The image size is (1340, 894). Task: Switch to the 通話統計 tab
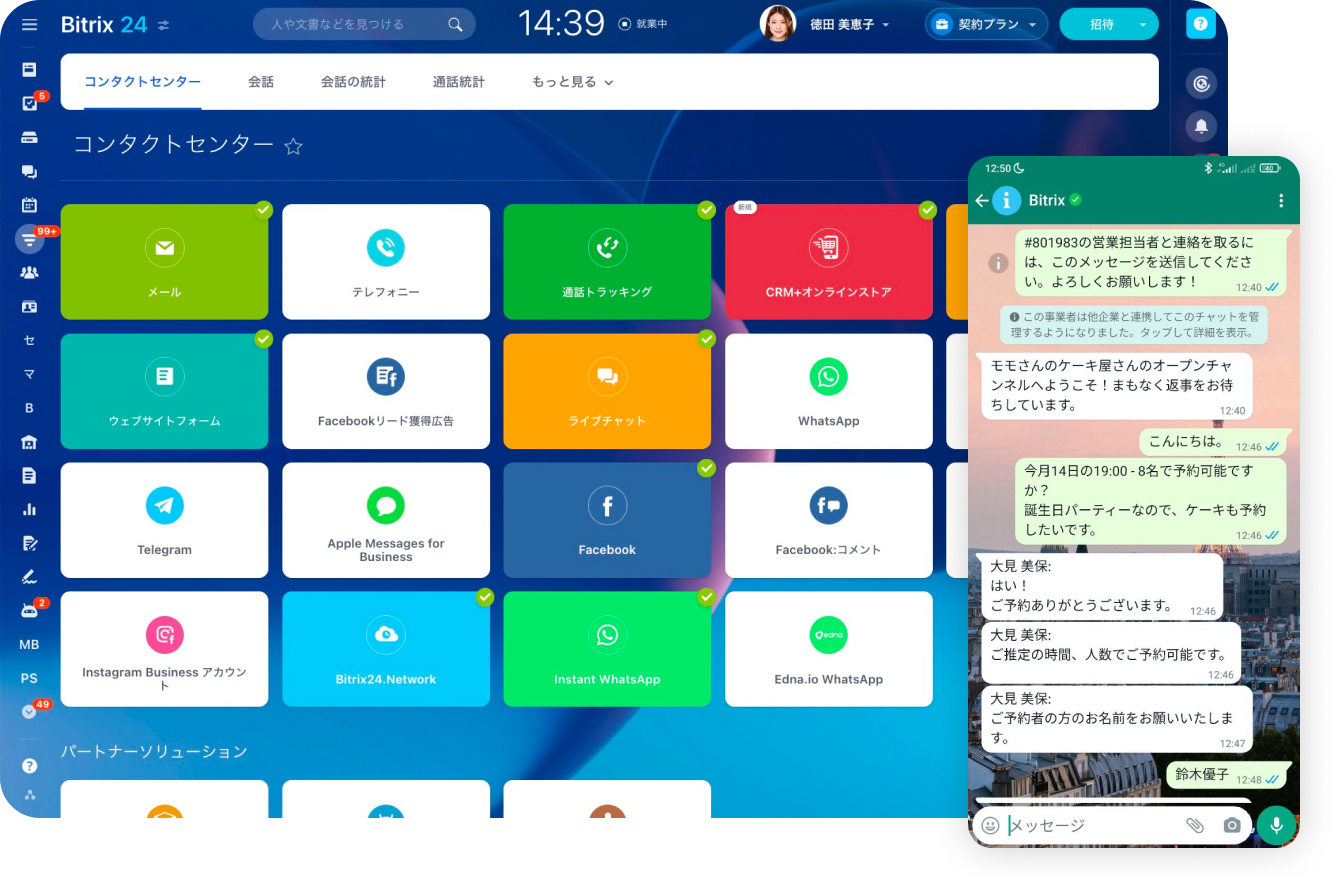coord(458,82)
